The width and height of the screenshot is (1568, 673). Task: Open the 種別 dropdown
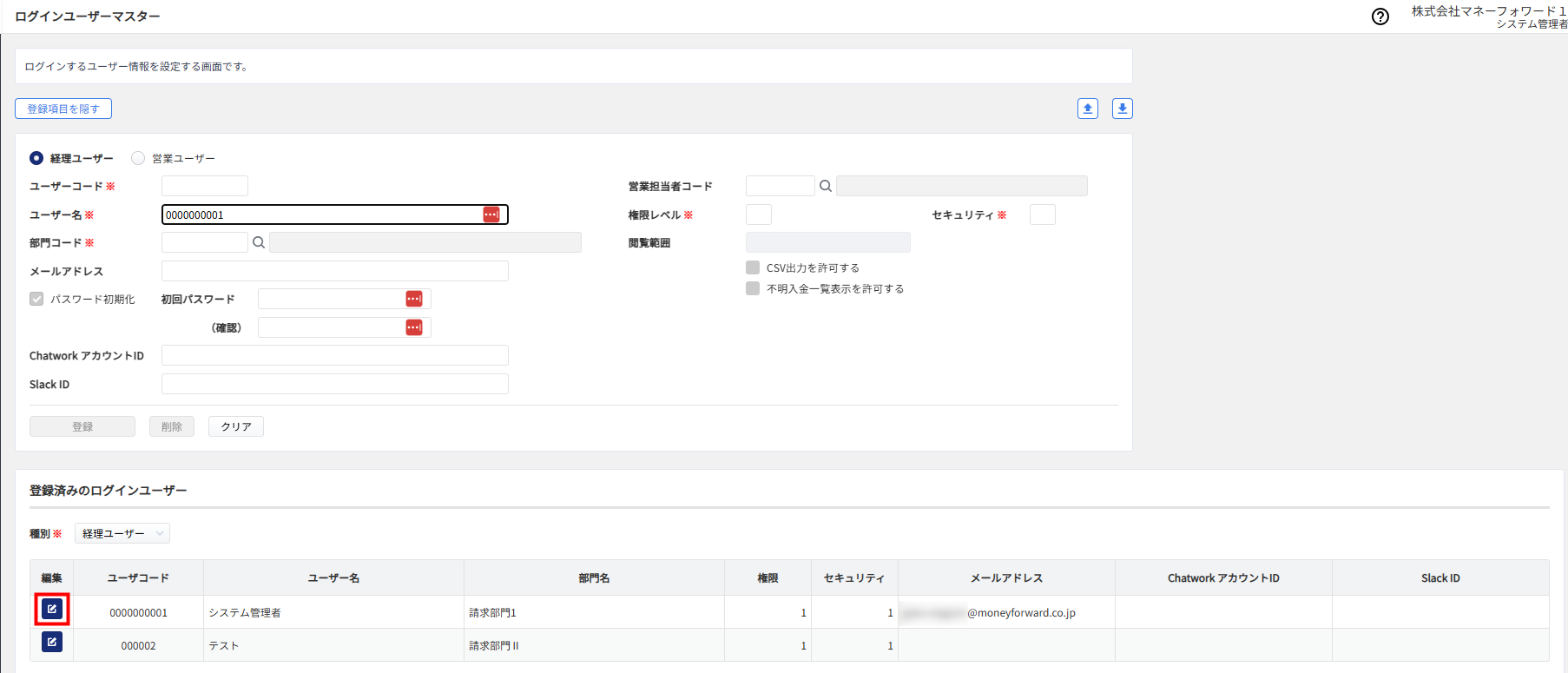pos(122,533)
